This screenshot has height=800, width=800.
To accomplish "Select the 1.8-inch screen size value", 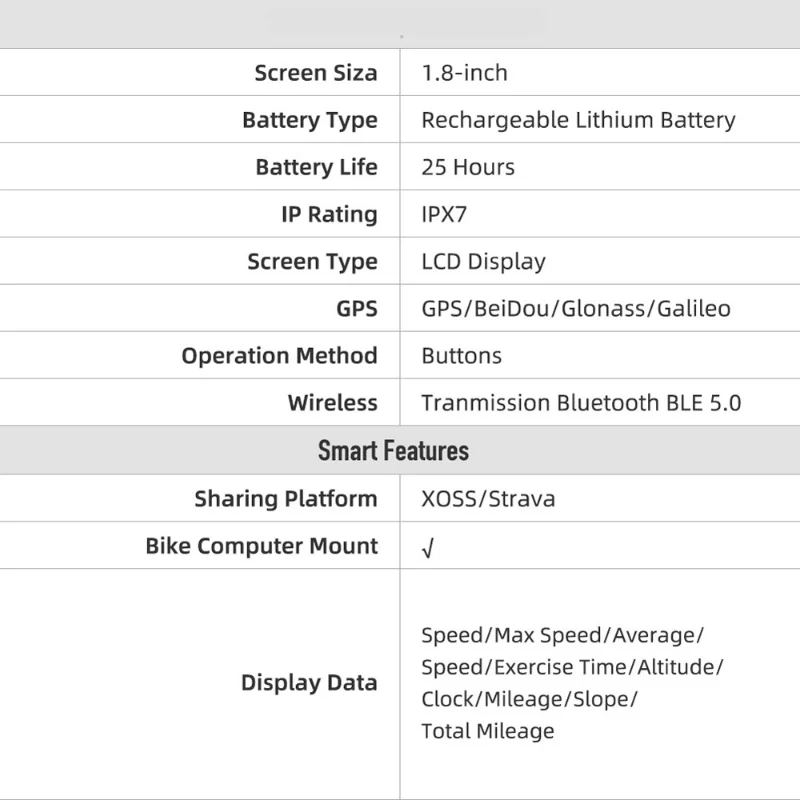I will coord(464,73).
